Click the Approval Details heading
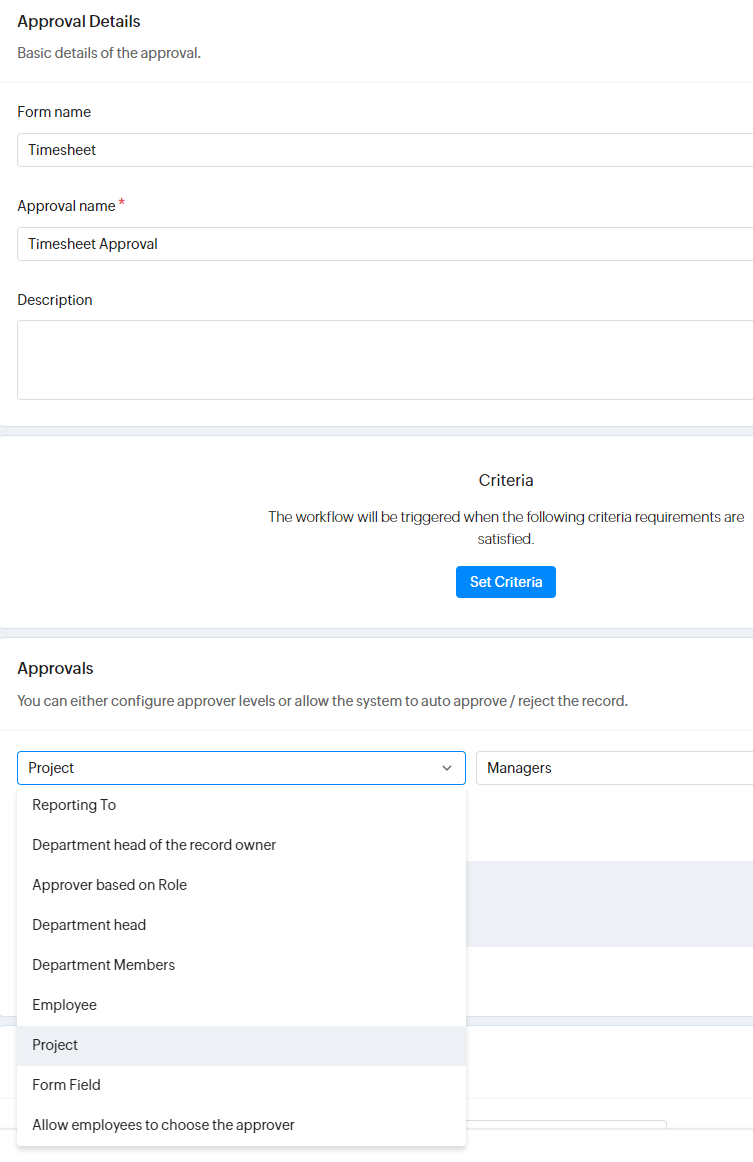The image size is (753, 1162). point(79,21)
